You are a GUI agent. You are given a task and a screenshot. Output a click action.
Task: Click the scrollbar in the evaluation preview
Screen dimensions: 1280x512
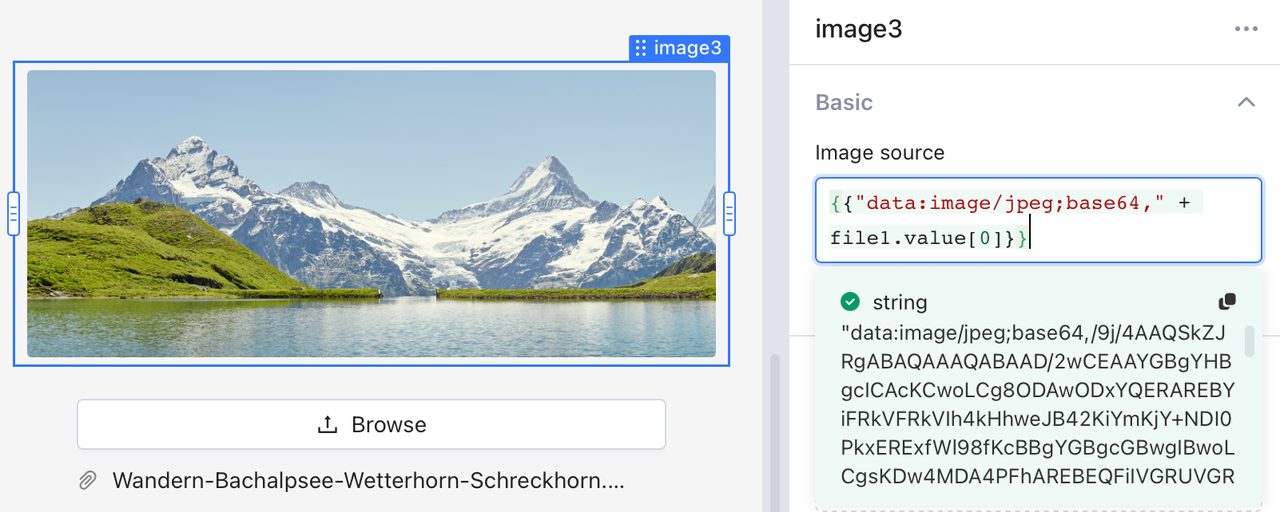click(1249, 342)
